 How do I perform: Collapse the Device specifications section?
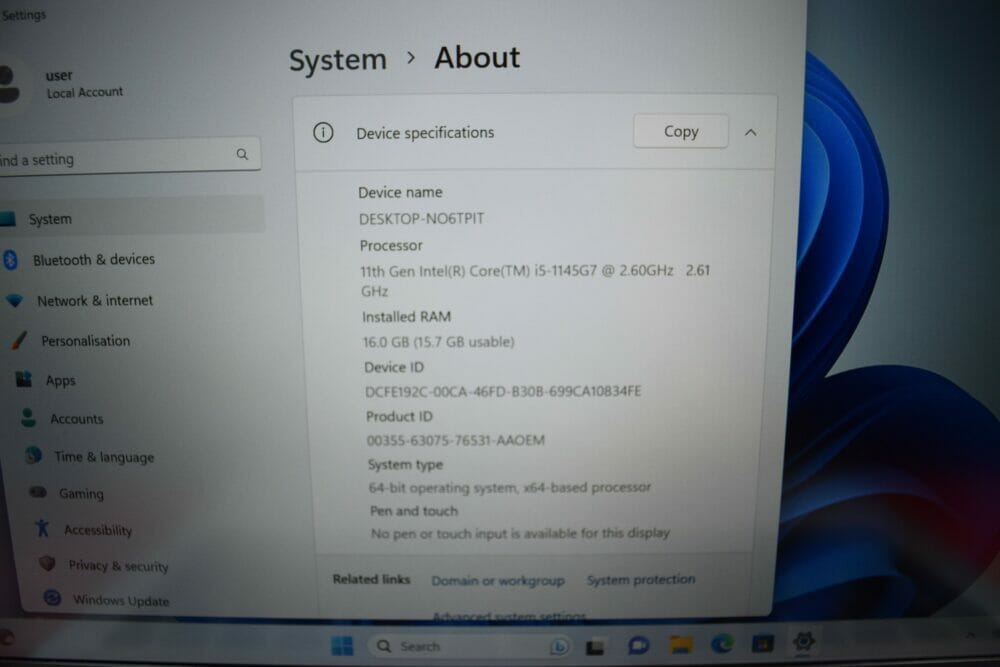[751, 133]
